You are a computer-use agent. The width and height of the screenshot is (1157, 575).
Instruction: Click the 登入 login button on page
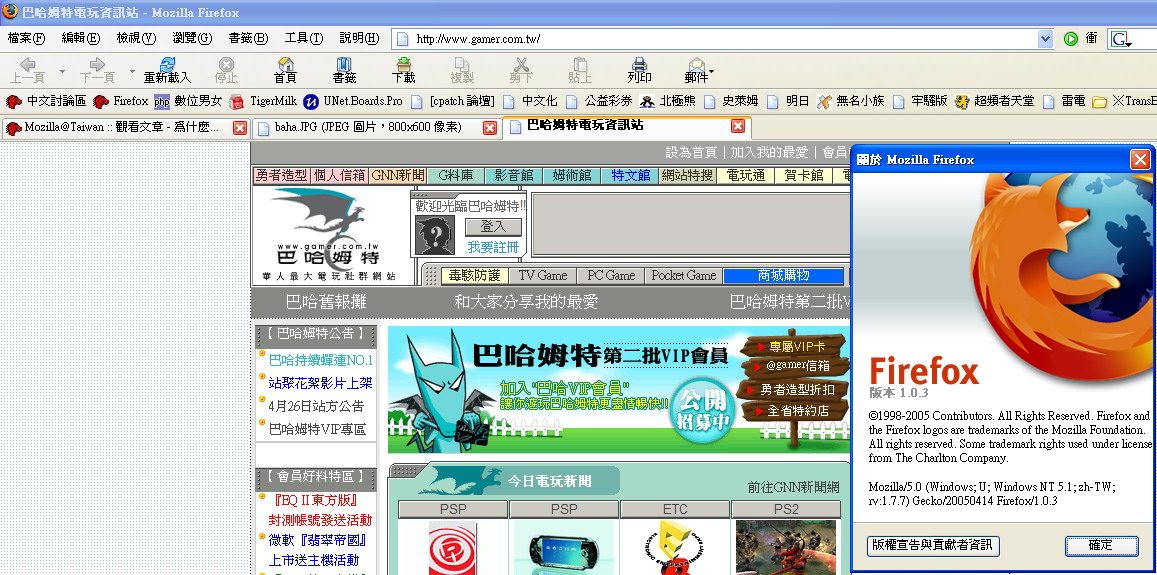tap(493, 227)
